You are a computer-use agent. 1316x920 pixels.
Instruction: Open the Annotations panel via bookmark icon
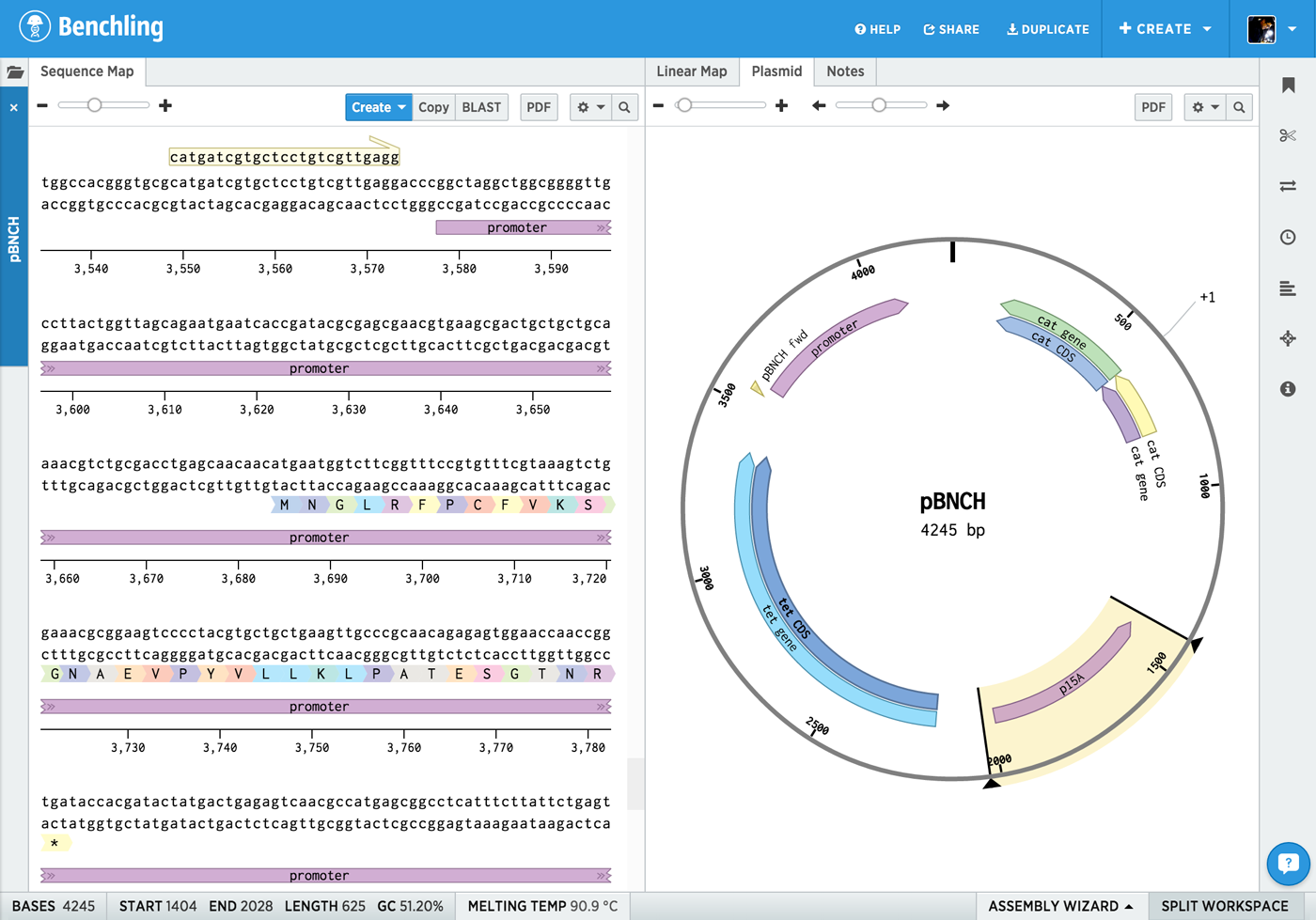click(1287, 84)
